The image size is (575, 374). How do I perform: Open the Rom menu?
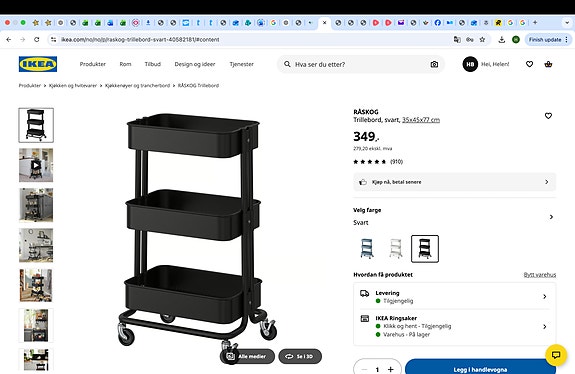125,64
